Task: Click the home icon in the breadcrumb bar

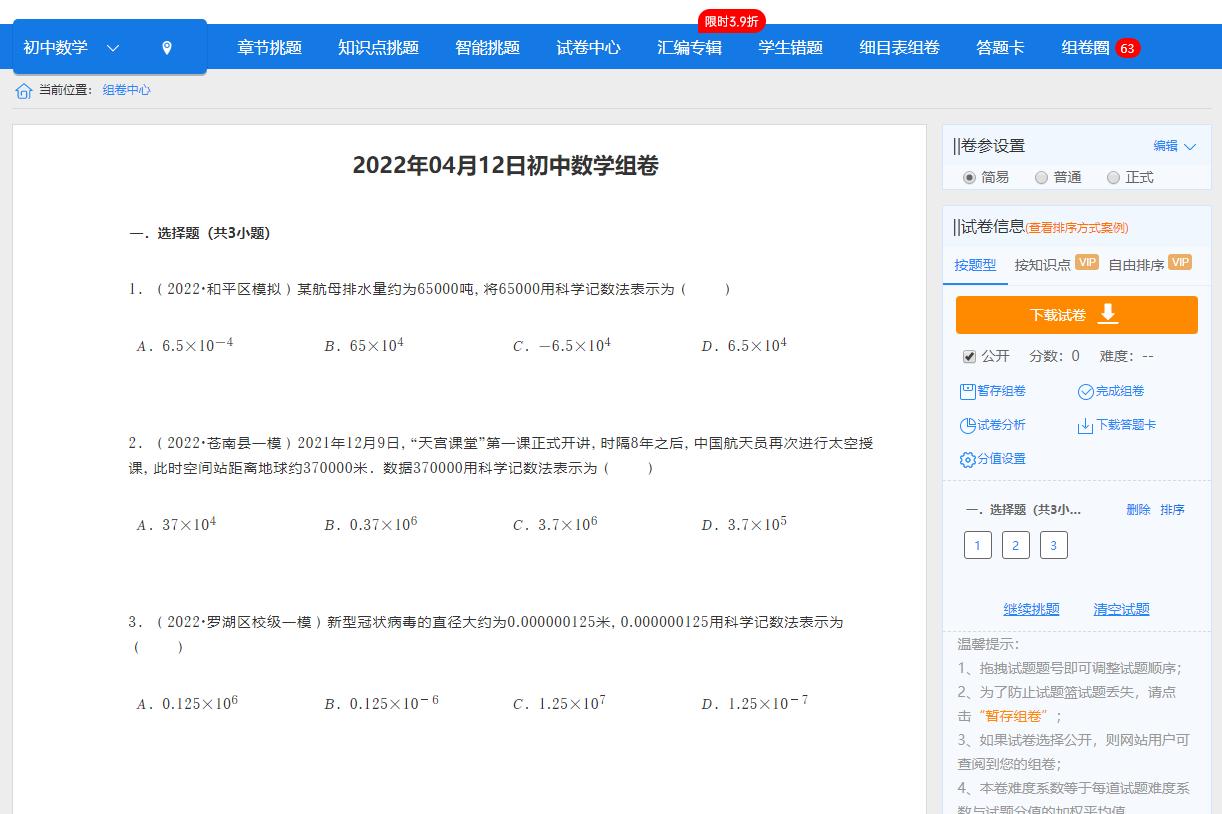Action: (x=22, y=90)
